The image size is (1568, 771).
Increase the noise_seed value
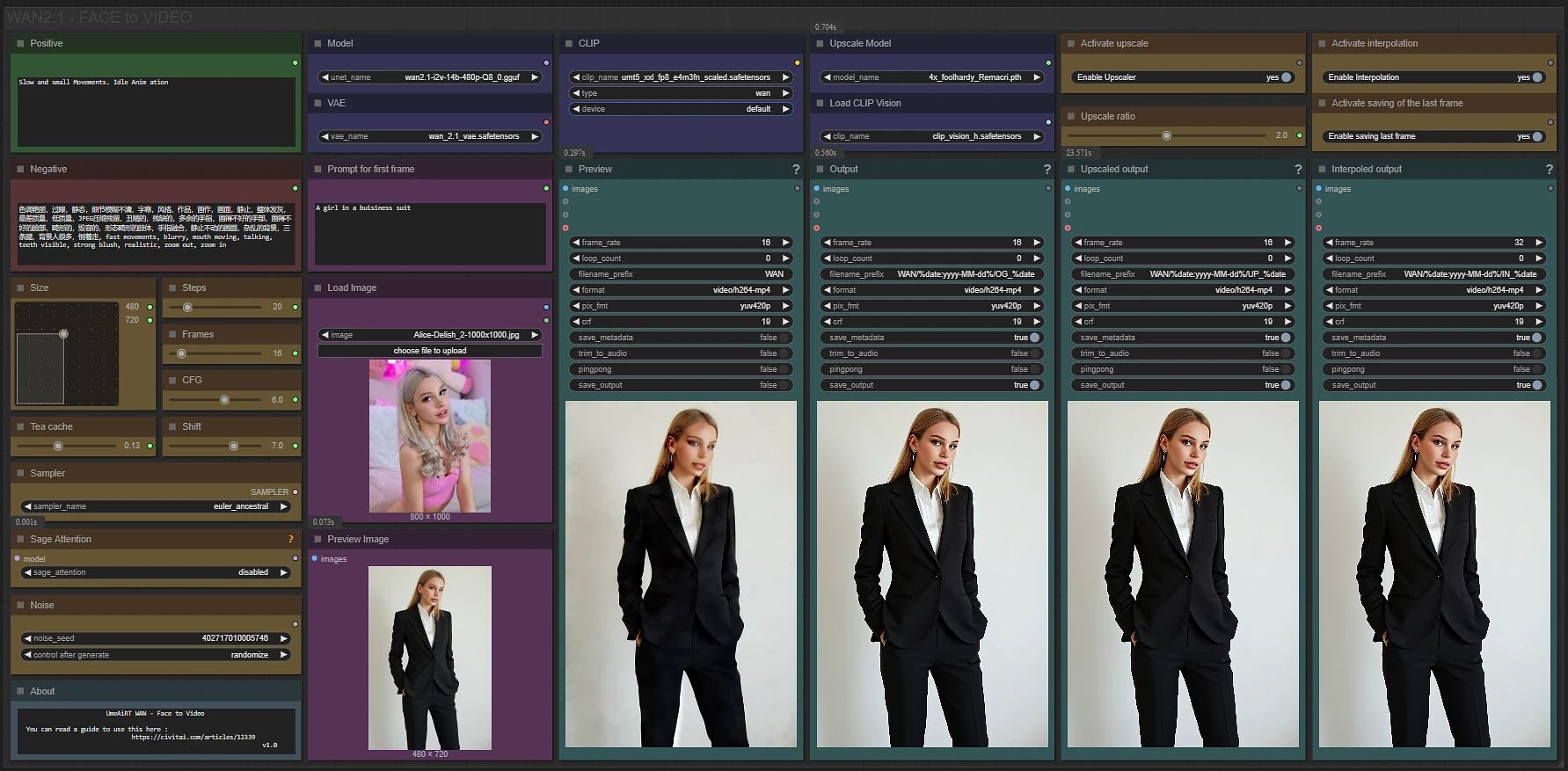pyautogui.click(x=283, y=638)
